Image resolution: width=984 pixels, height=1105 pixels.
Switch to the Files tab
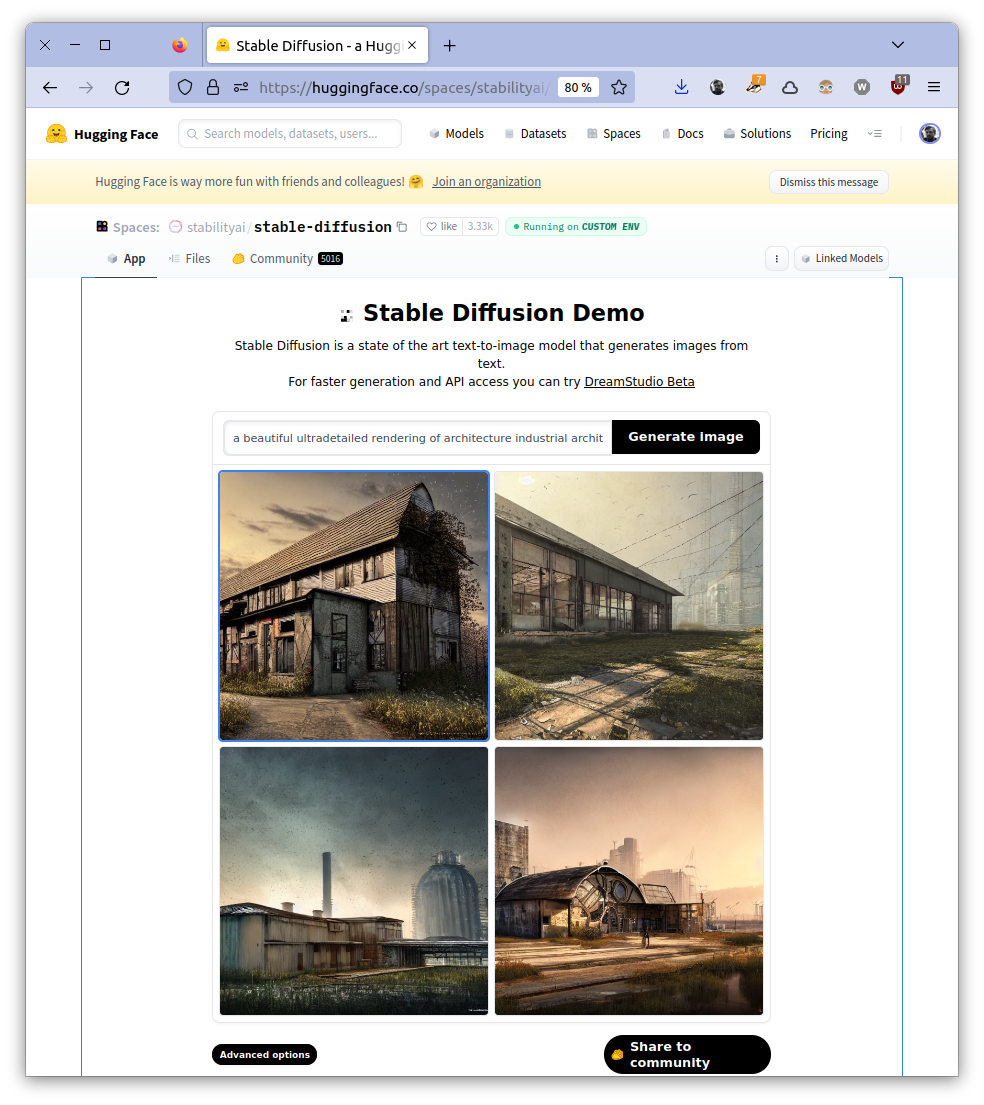click(189, 258)
